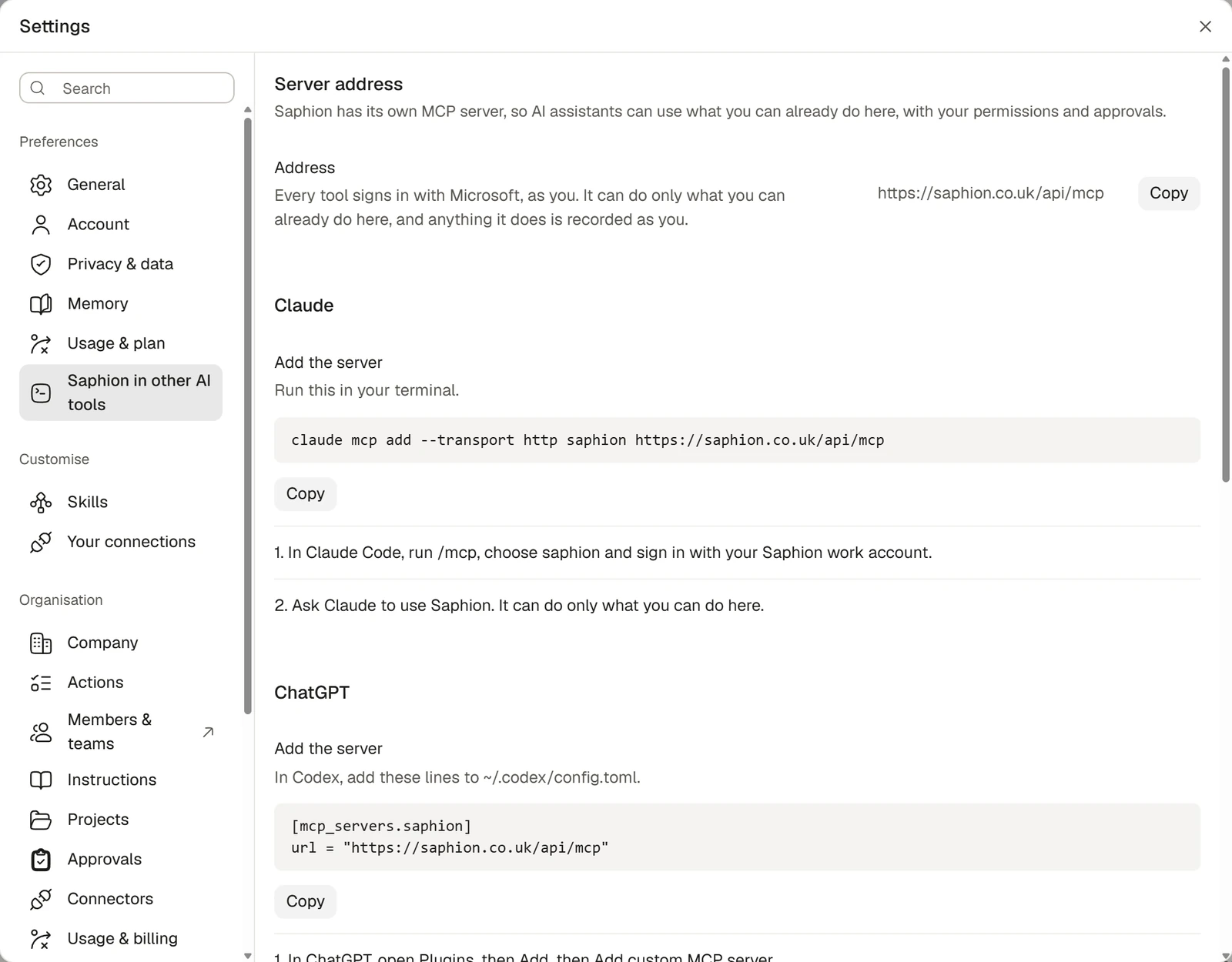Click the Projects folder icon
Image resolution: width=1232 pixels, height=962 pixels.
click(41, 820)
